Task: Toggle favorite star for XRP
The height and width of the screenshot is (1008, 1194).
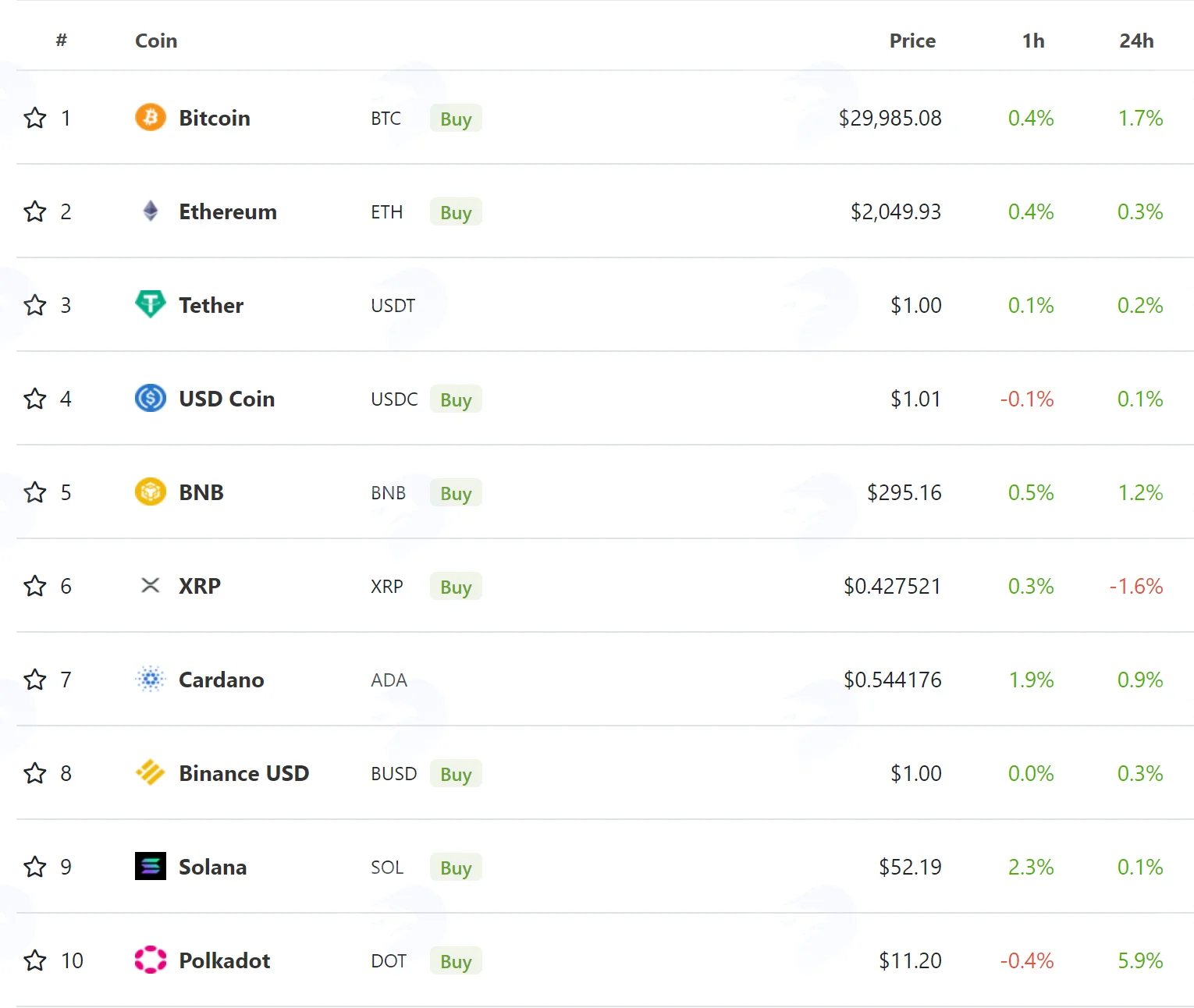Action: (35, 586)
